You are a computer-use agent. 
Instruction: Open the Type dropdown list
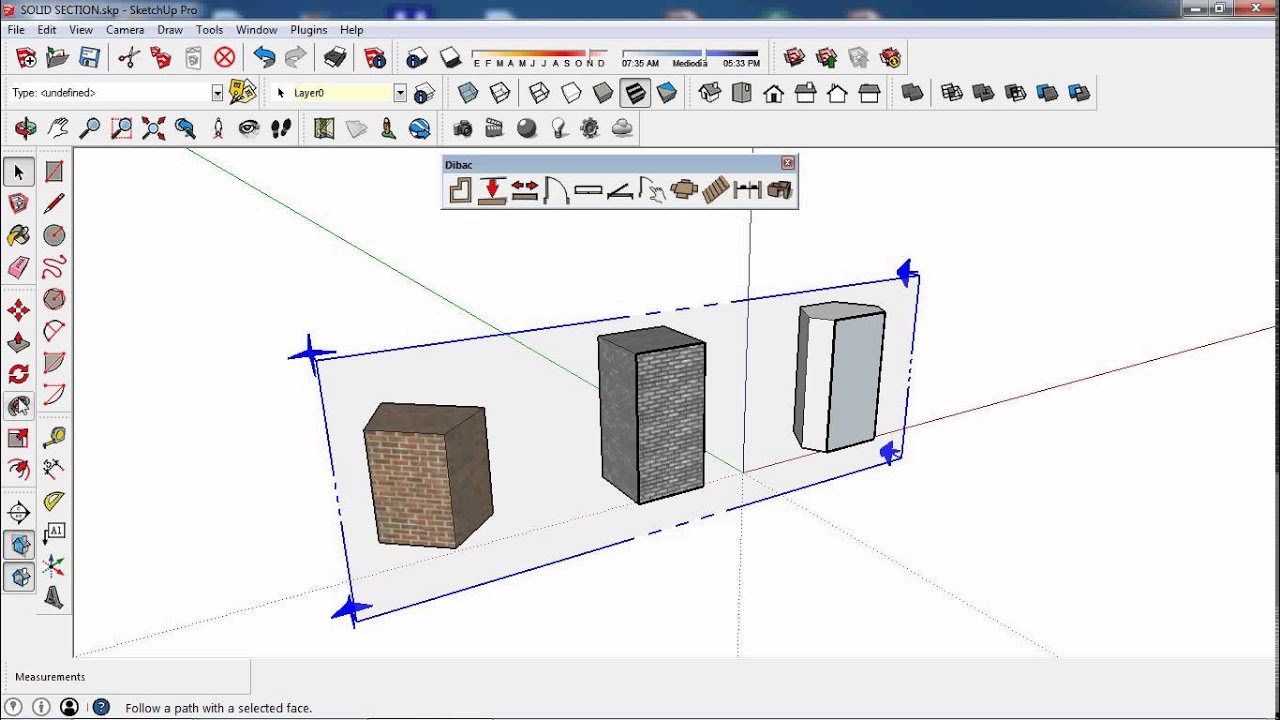coord(217,93)
